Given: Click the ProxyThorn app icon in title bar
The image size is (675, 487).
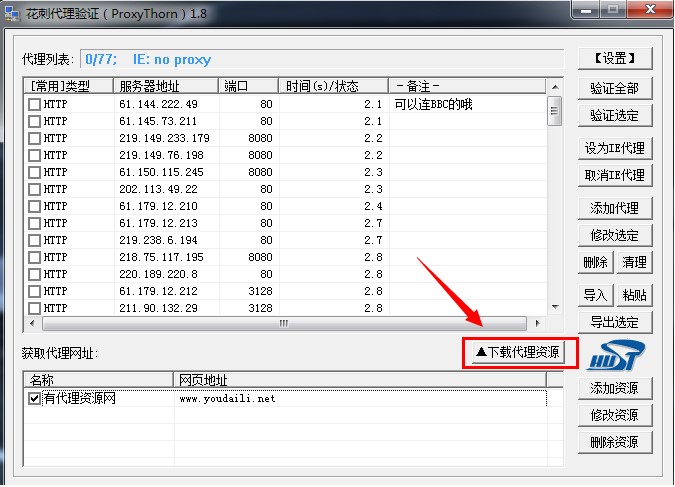Looking at the screenshot, I should 12,13.
